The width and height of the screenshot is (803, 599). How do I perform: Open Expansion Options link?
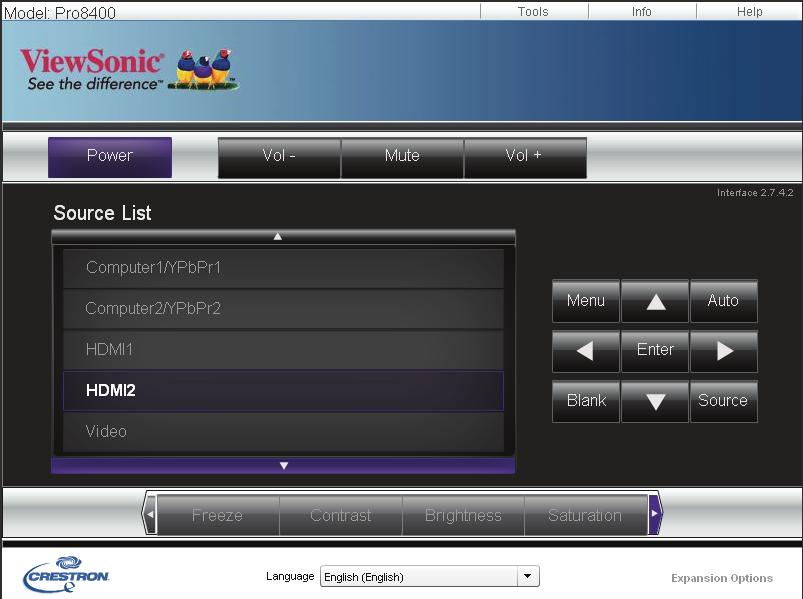coord(722,578)
